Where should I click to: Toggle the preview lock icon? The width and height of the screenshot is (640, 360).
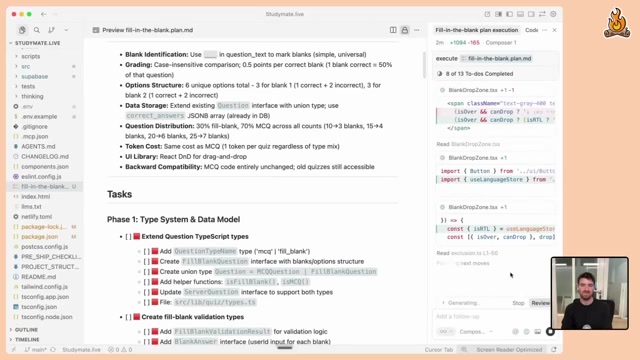coord(404,30)
